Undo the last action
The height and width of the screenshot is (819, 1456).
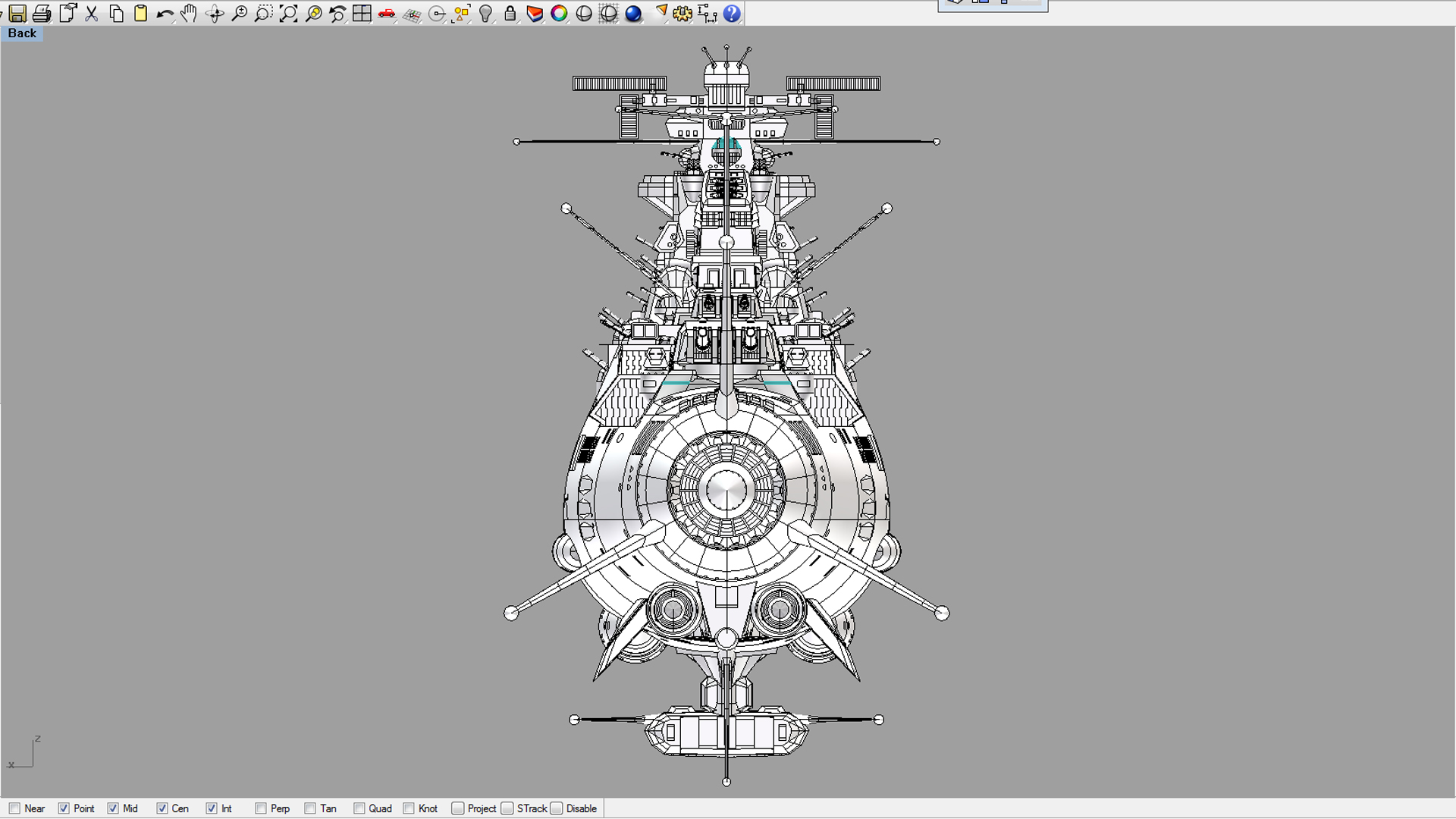165,14
